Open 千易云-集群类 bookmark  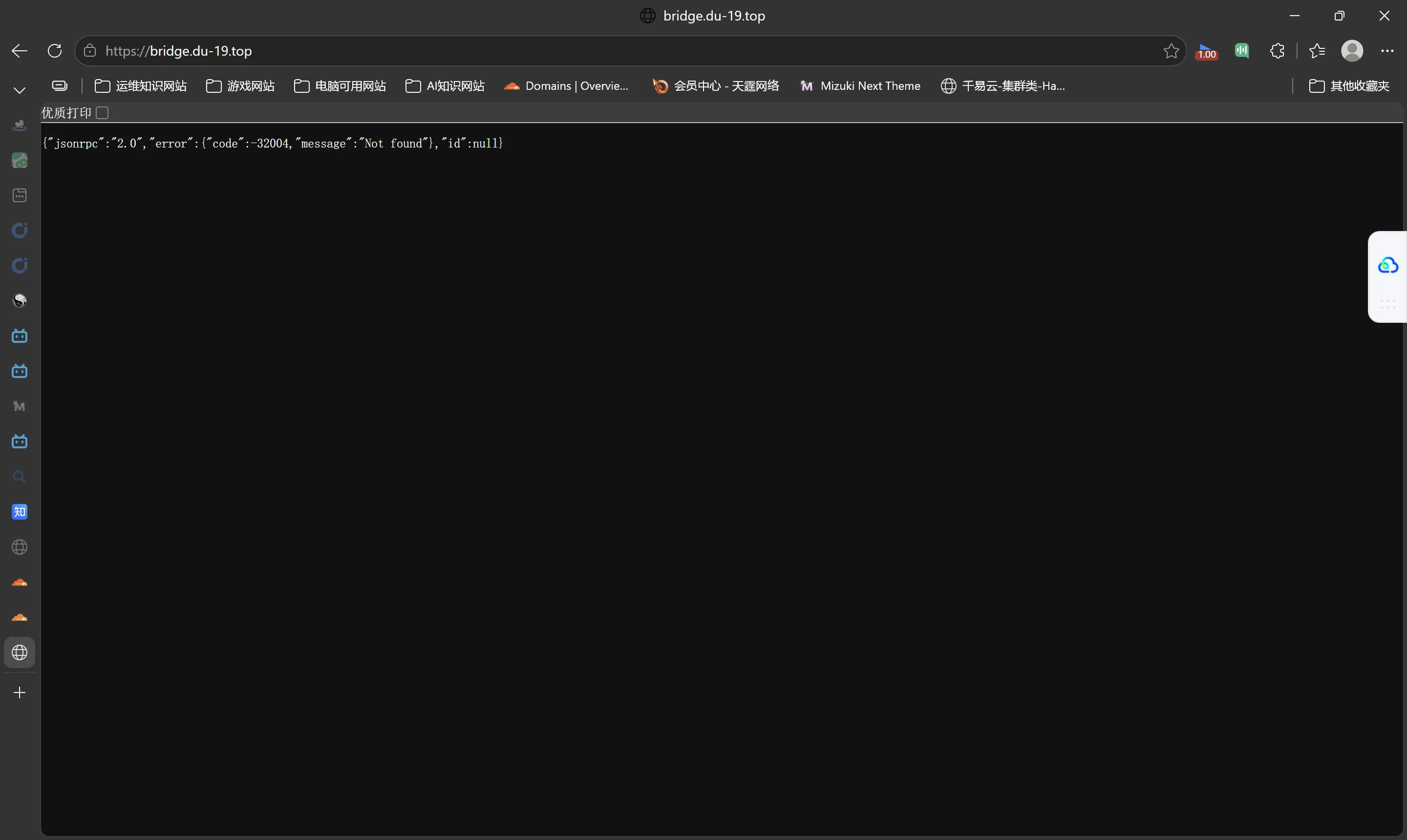coord(1003,85)
